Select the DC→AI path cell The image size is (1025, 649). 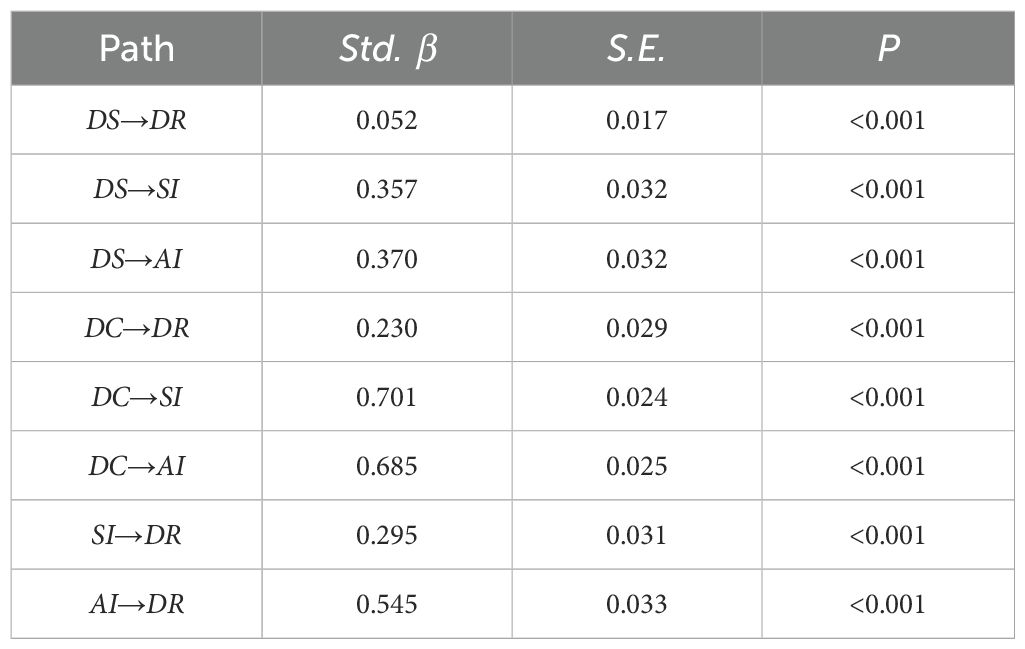(x=136, y=466)
